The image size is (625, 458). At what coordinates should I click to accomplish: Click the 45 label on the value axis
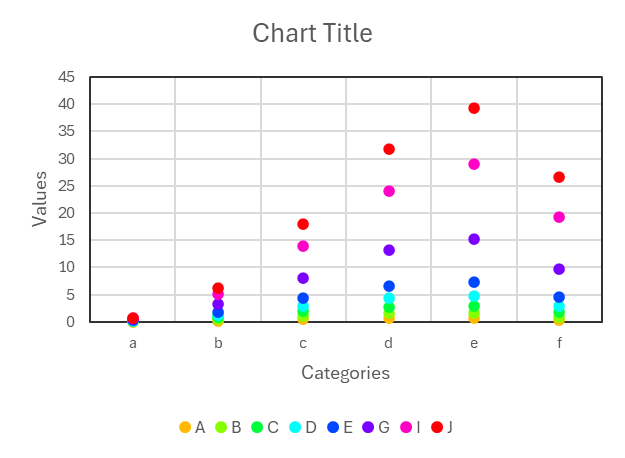(66, 77)
